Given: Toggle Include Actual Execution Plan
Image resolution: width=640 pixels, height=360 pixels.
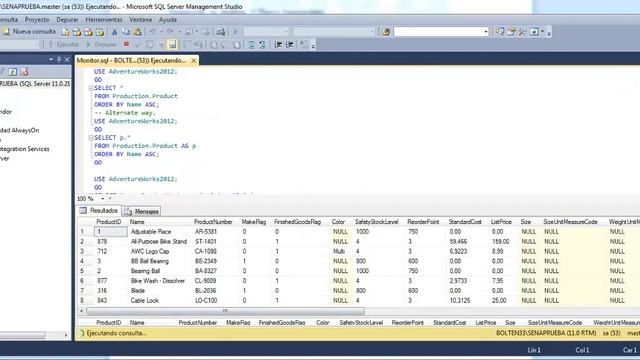Looking at the screenshot, I should [x=187, y=44].
